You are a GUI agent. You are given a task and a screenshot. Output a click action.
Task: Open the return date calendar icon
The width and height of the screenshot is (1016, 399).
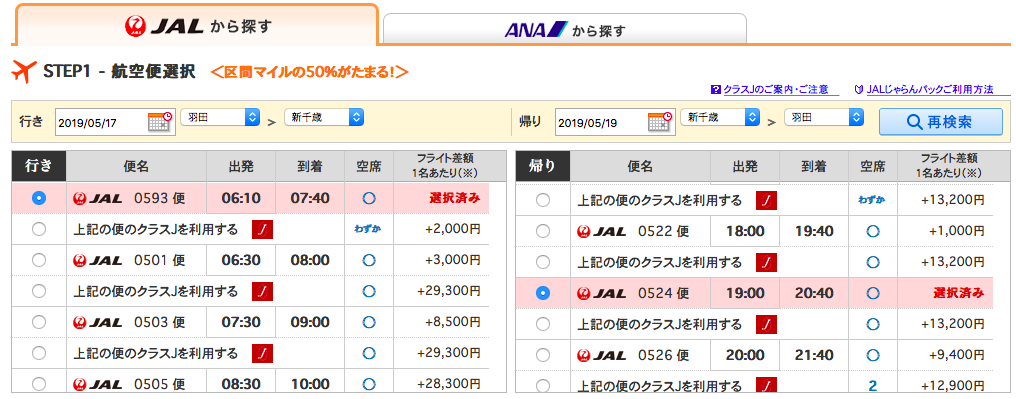coord(660,122)
